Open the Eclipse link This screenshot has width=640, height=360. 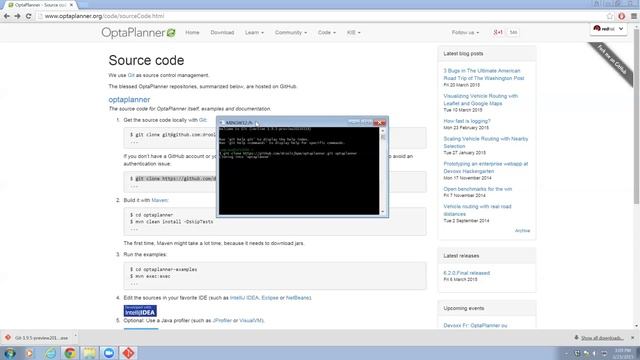270,298
